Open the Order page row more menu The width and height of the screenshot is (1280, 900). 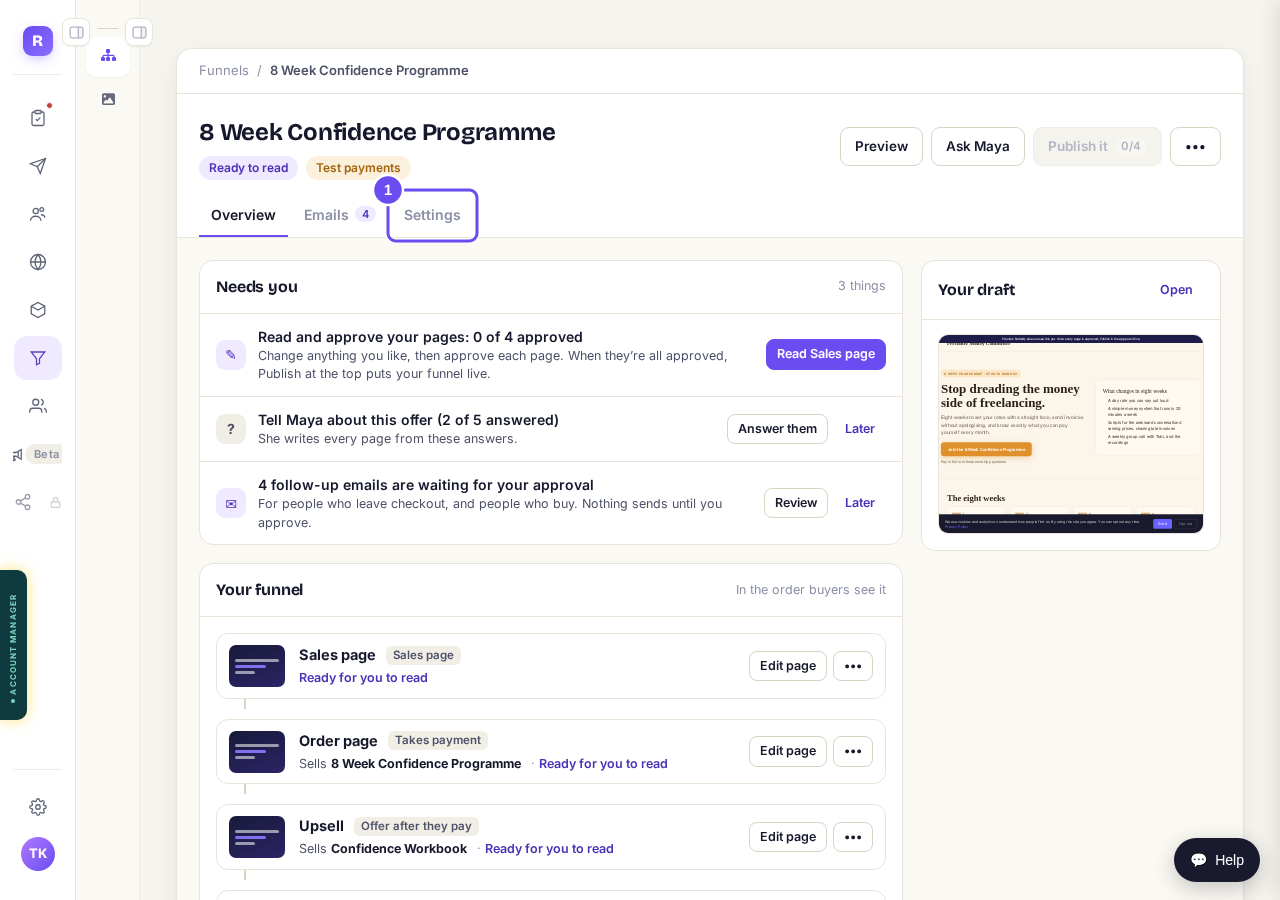(x=853, y=751)
